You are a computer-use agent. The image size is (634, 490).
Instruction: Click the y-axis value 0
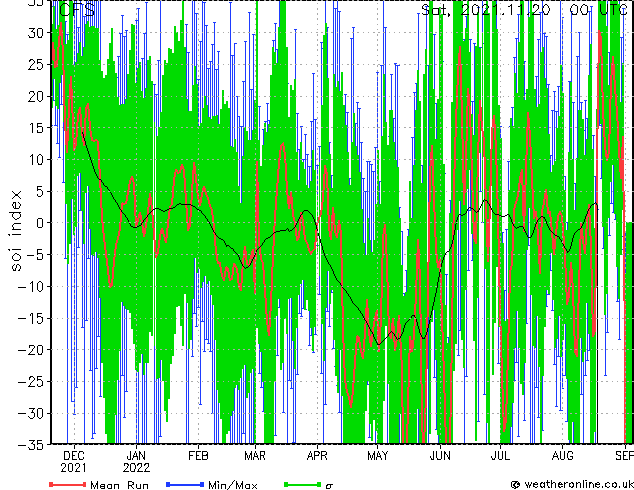tap(40, 223)
